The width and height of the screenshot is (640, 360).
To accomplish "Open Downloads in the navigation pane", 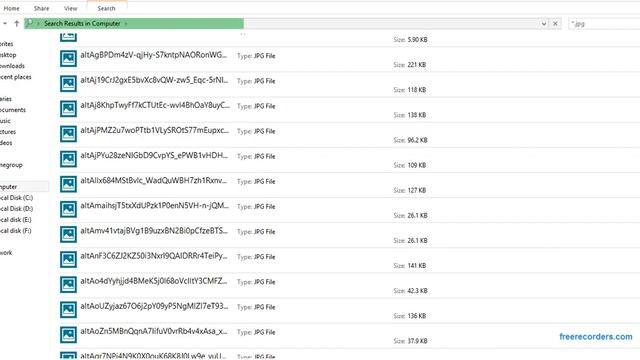I will click(x=12, y=66).
